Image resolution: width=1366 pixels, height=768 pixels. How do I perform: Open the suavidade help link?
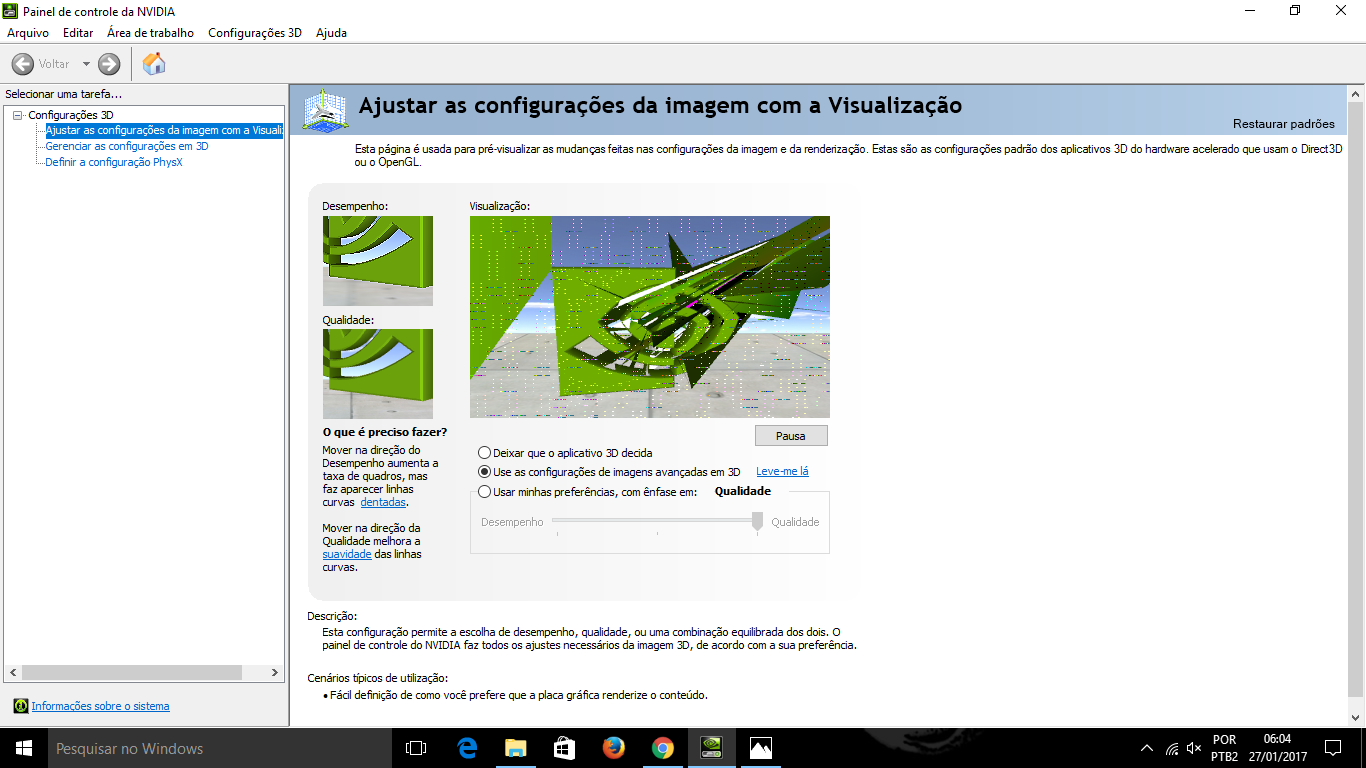click(x=347, y=554)
